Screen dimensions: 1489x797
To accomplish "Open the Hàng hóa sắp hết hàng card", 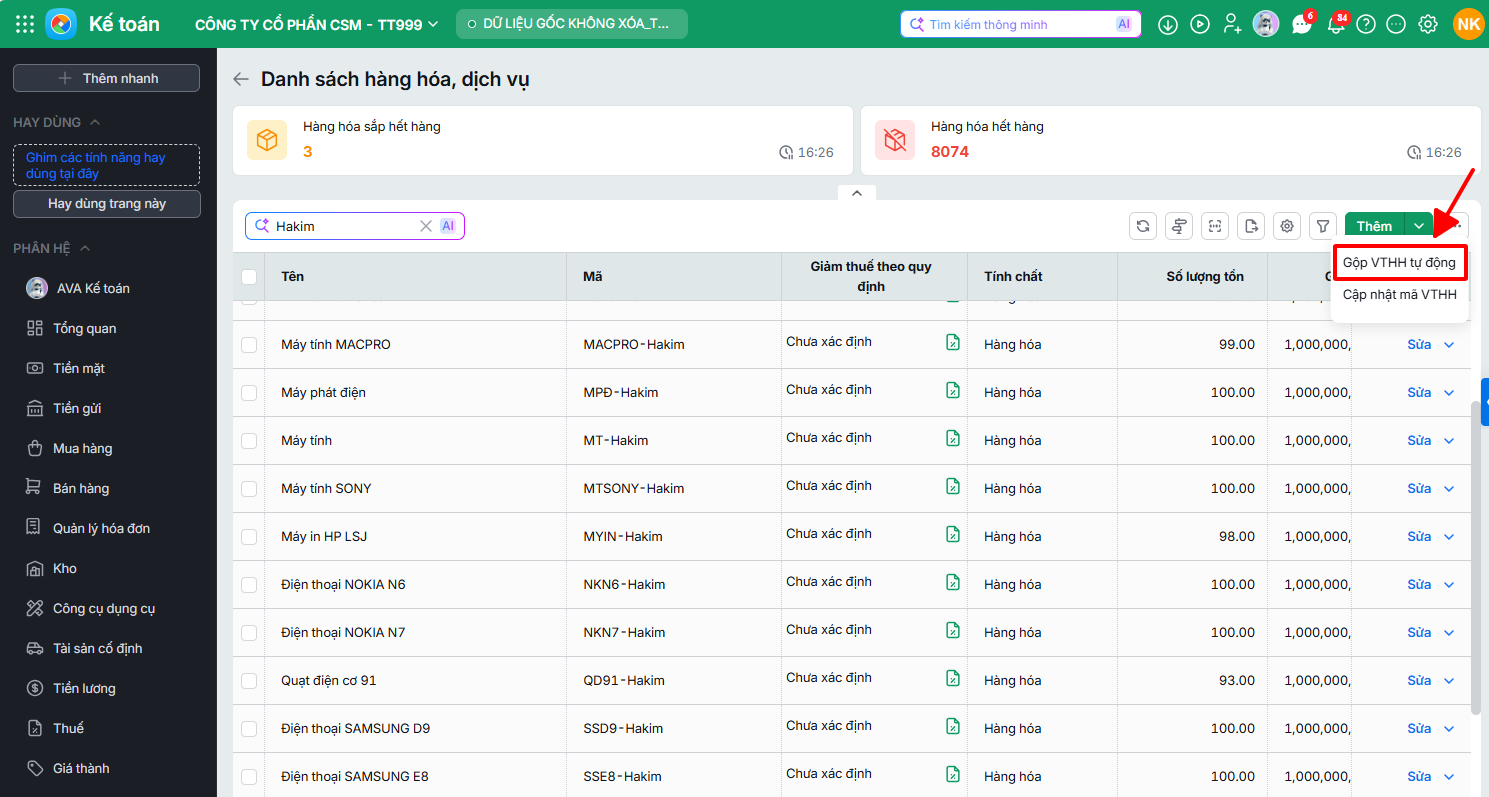I will pos(543,141).
